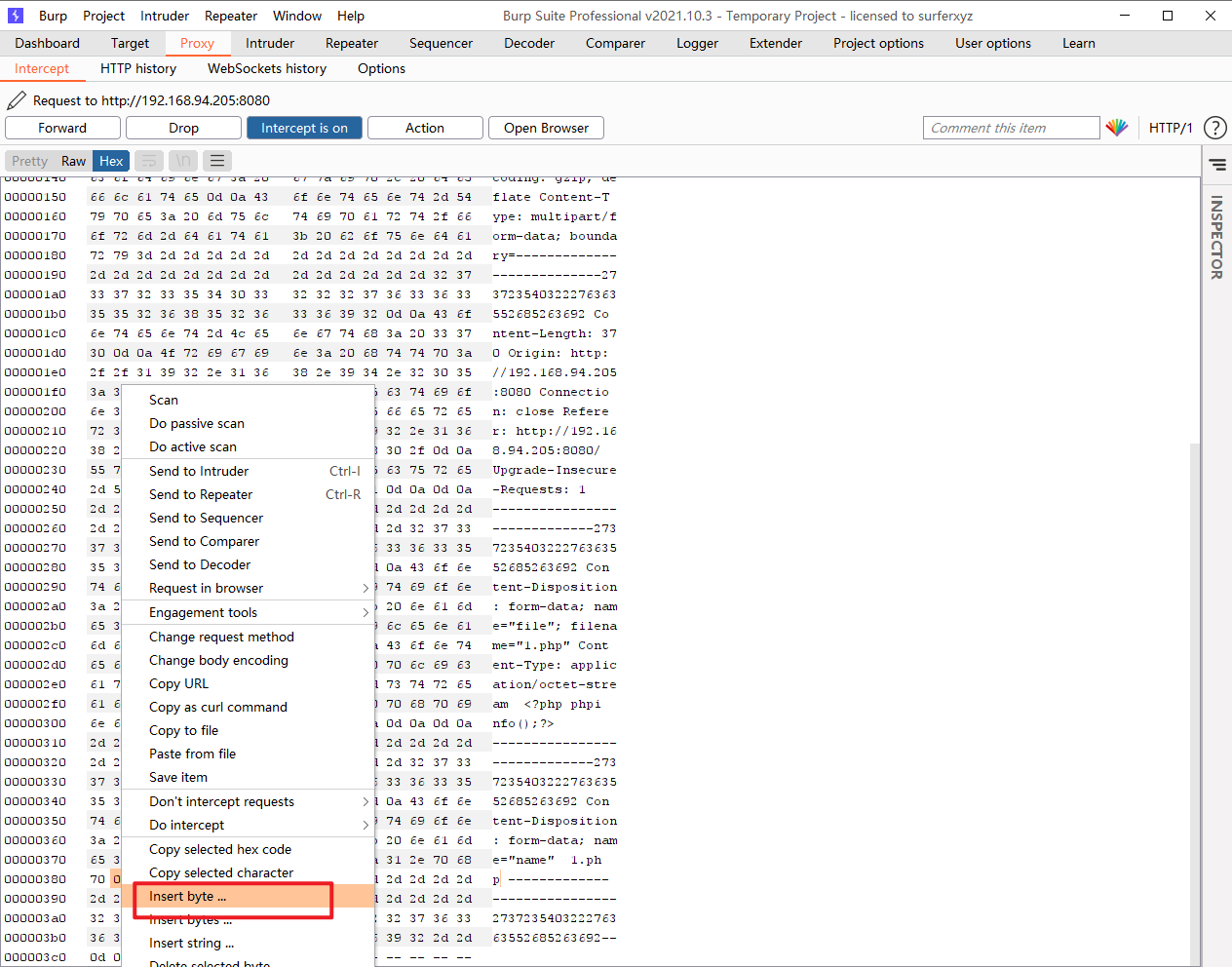Switch to the Target tab
Viewport: 1232px width, 967px height.
[x=130, y=43]
